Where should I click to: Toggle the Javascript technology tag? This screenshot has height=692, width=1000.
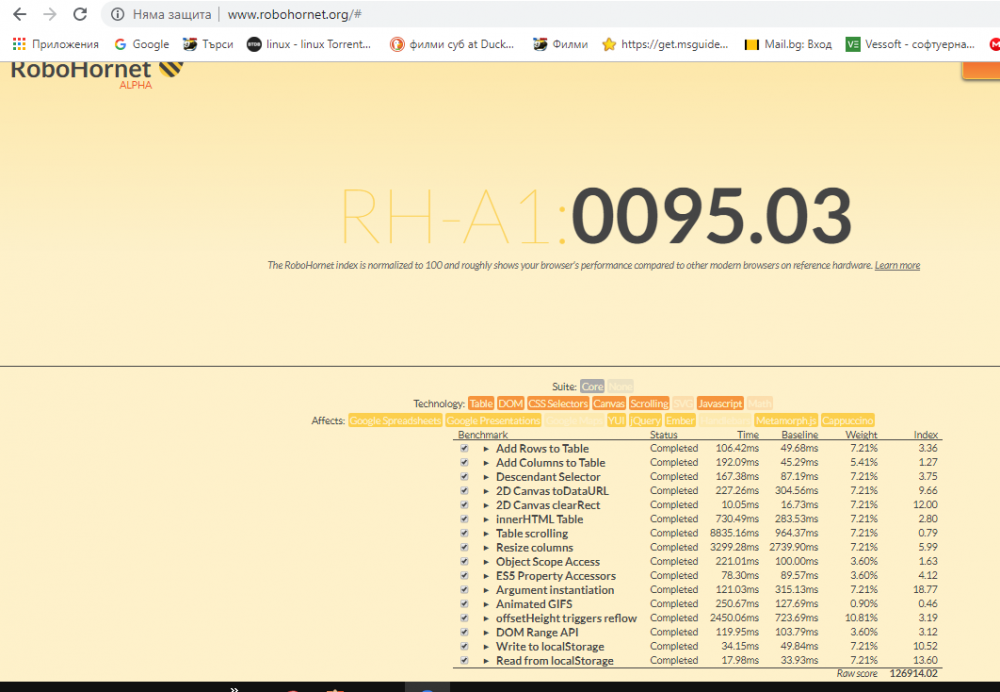[720, 404]
